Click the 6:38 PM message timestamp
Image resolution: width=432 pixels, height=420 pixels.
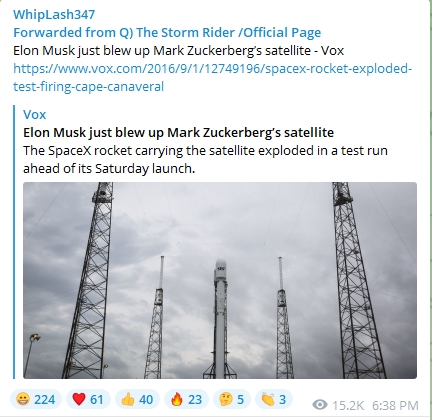[x=395, y=405]
